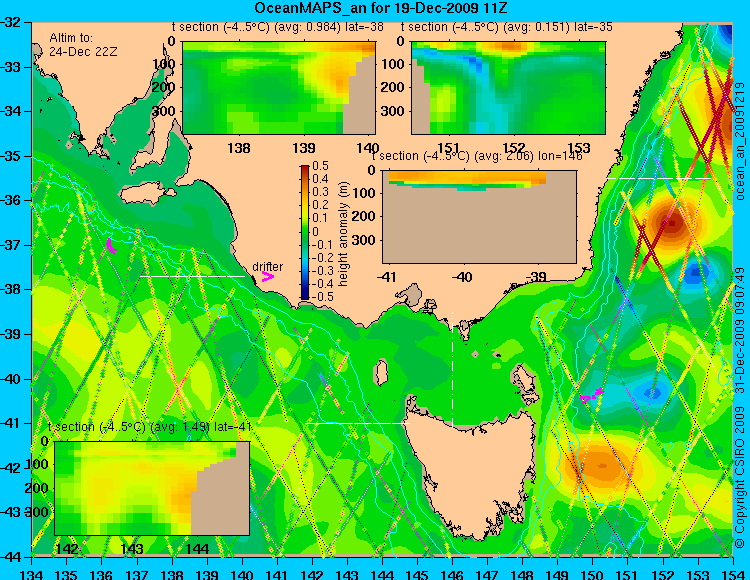Screen dimensions: 750x580
Task: Click the white dashed section line at longitude 146
Action: tap(452, 369)
